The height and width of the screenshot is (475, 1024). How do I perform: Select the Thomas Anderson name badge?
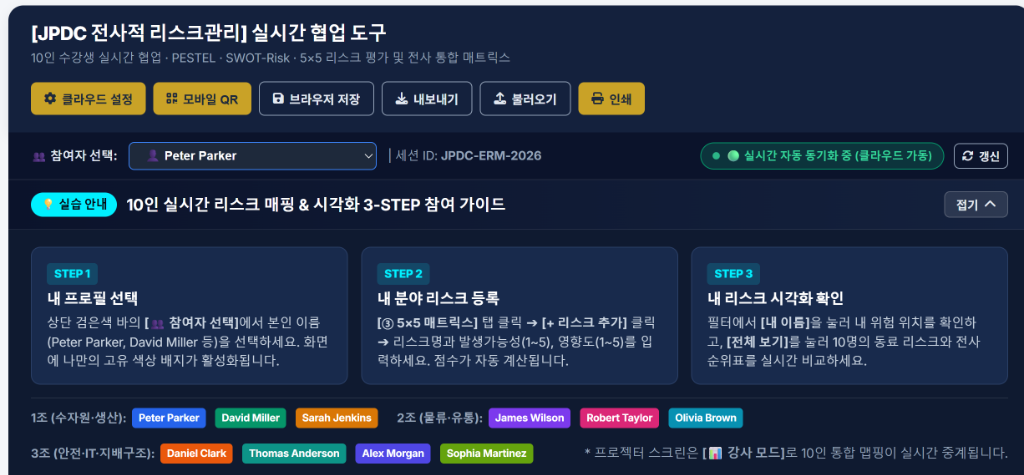[295, 453]
